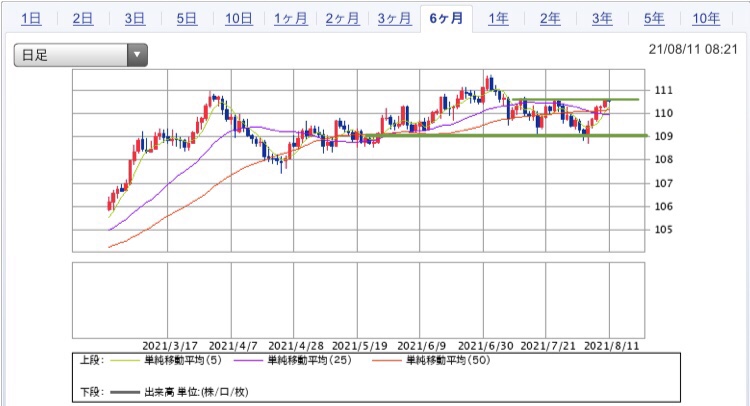Open the 2ヶ月 chart range
The height and width of the screenshot is (406, 750).
pyautogui.click(x=342, y=19)
